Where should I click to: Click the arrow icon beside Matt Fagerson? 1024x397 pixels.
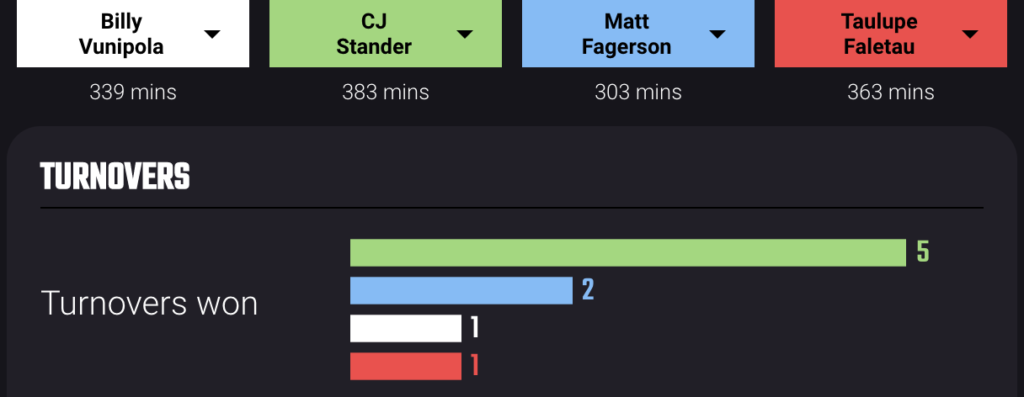[717, 35]
